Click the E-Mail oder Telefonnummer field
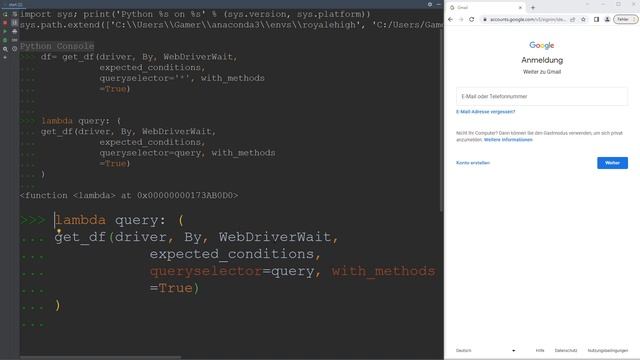640x360 pixels. 542,96
